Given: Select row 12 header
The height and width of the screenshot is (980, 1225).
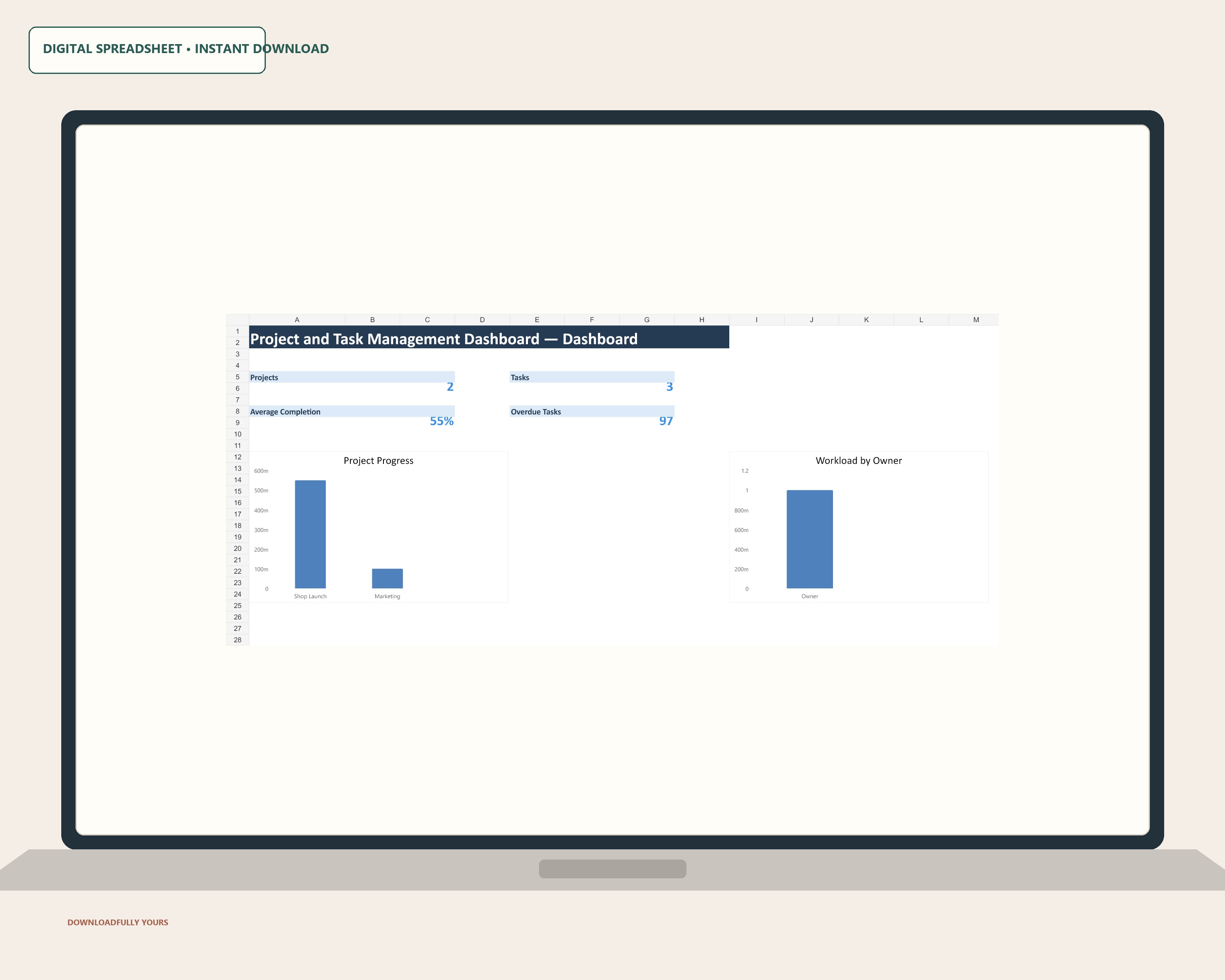Looking at the screenshot, I should 238,457.
